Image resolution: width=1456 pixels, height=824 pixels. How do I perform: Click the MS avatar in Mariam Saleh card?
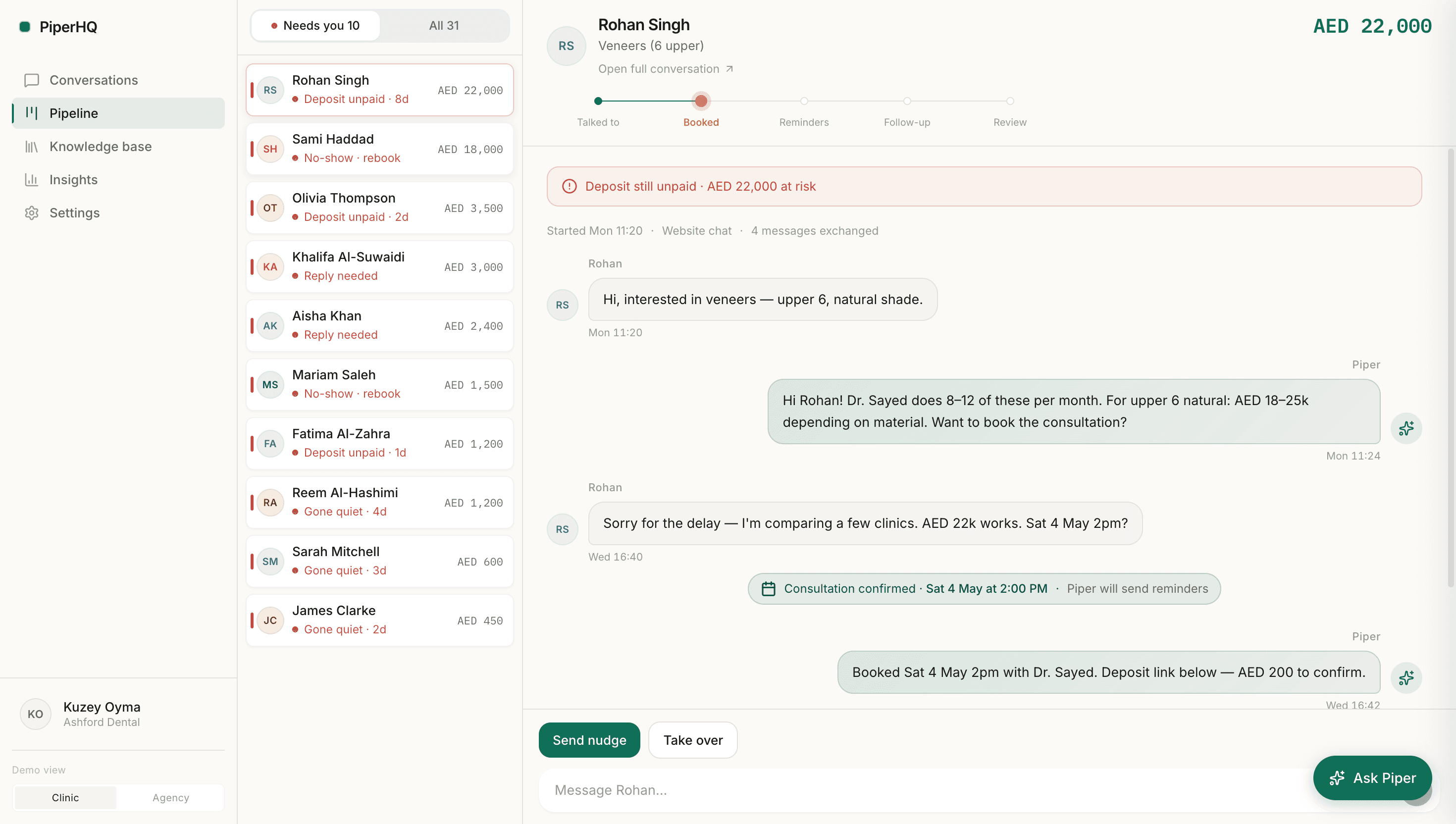(270, 384)
